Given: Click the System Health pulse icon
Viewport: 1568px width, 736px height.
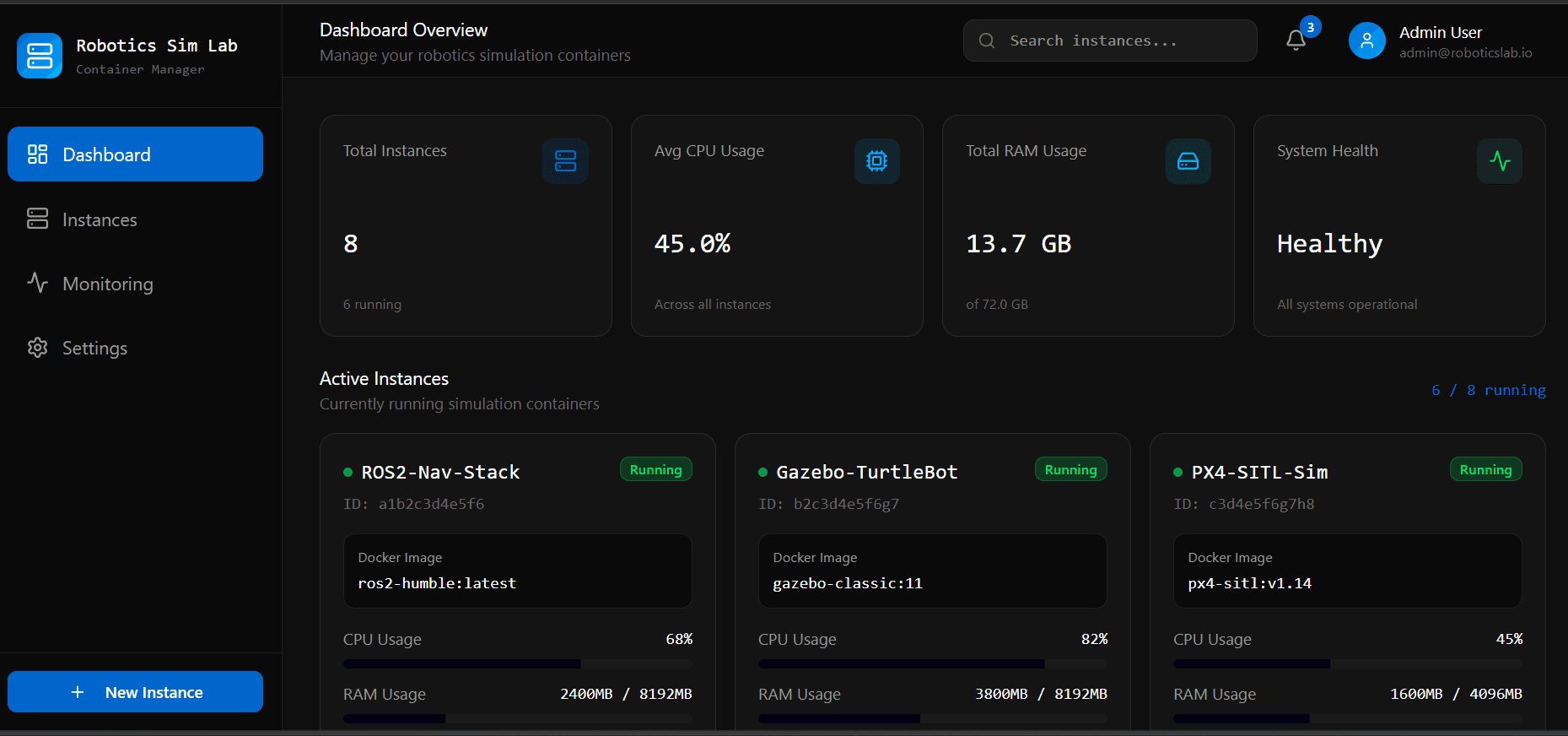Looking at the screenshot, I should pos(1499,161).
